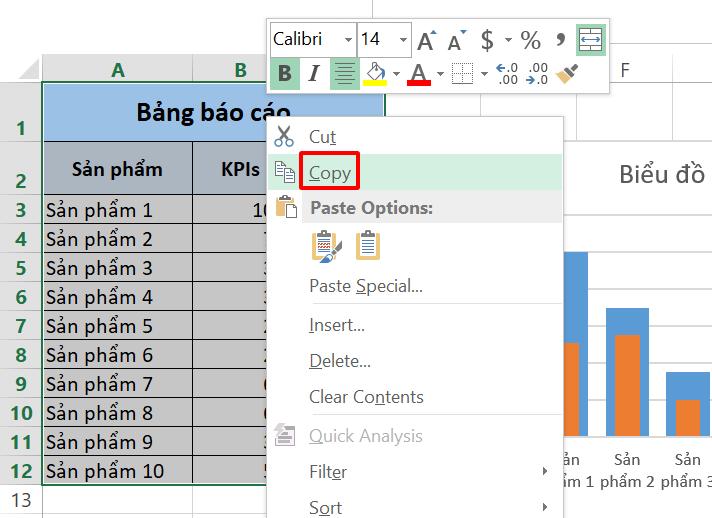Viewport: 712px width, 518px height.
Task: Click the 'Biểu đồ' chart title
Action: [663, 174]
